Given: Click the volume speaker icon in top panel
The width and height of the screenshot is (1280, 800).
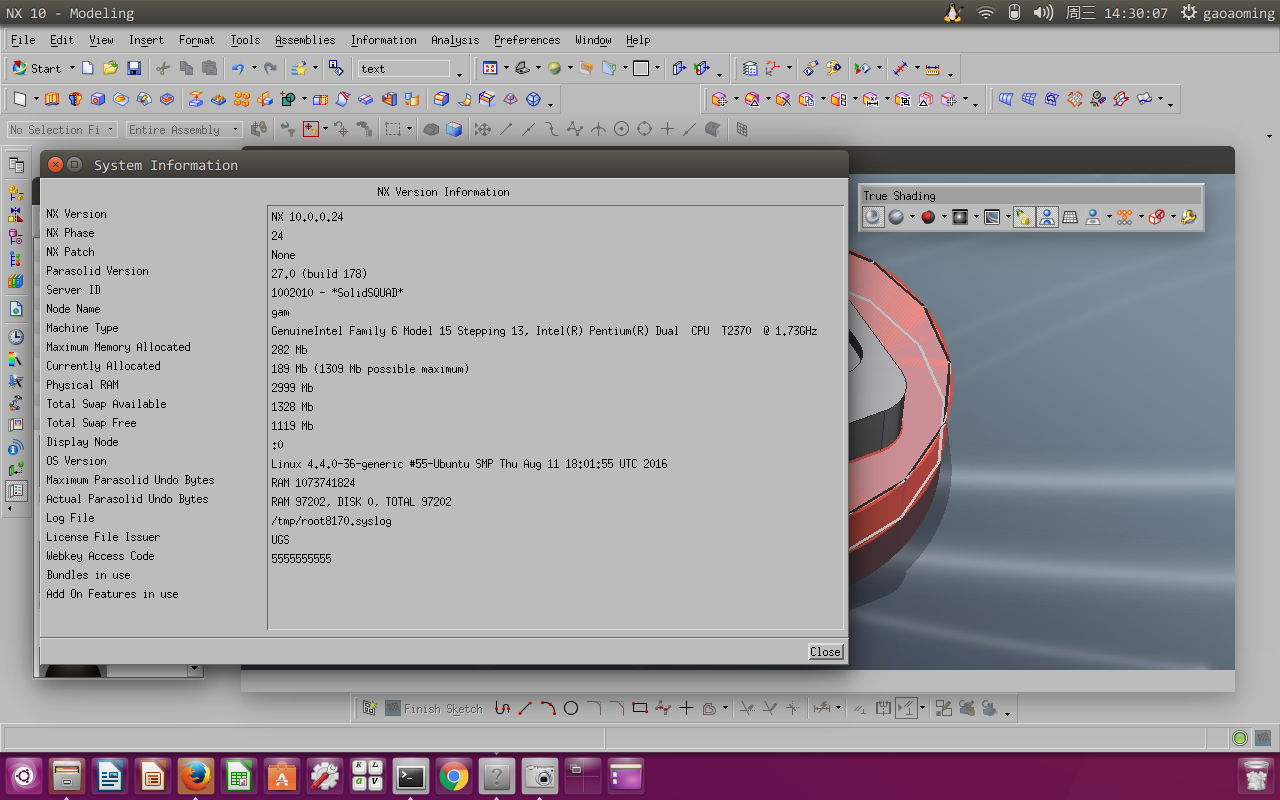Looking at the screenshot, I should pos(1043,13).
